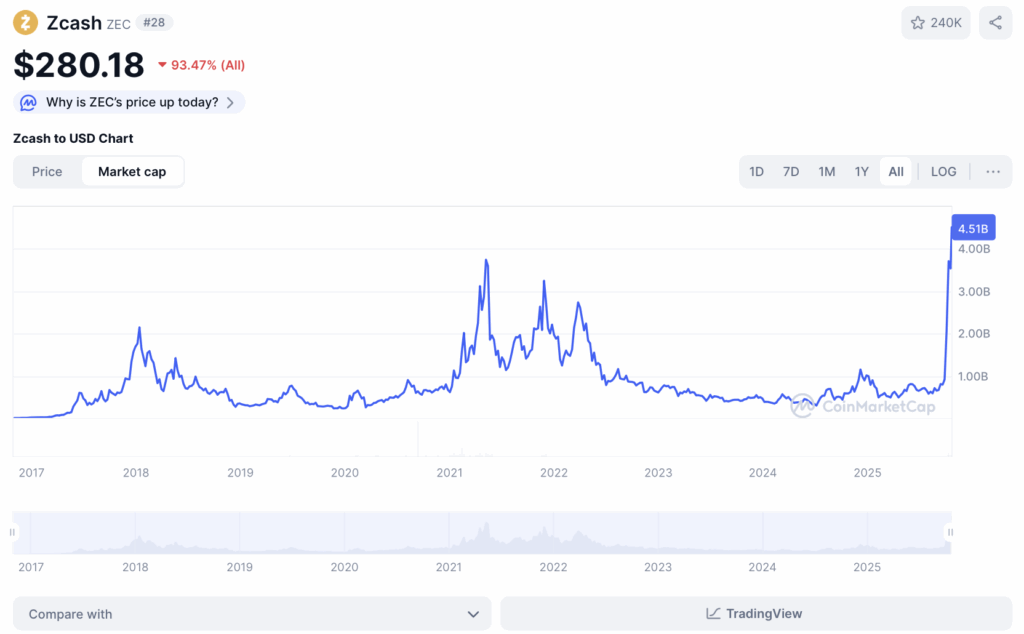Toggle LOG scale on the chart
The image size is (1024, 634).
tap(943, 172)
